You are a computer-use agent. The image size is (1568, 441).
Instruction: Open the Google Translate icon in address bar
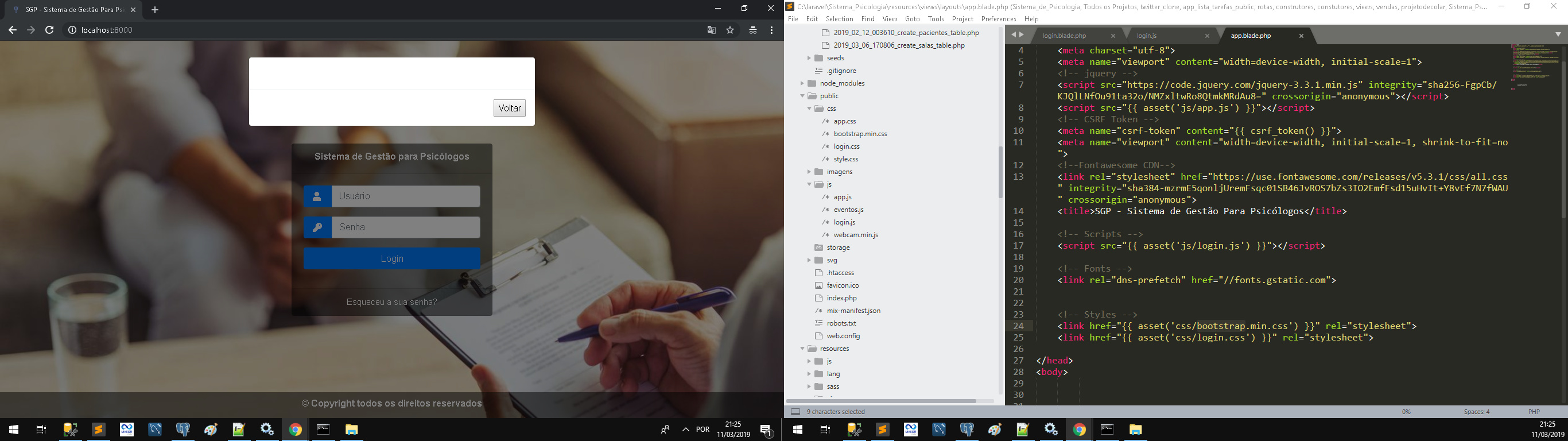[711, 30]
